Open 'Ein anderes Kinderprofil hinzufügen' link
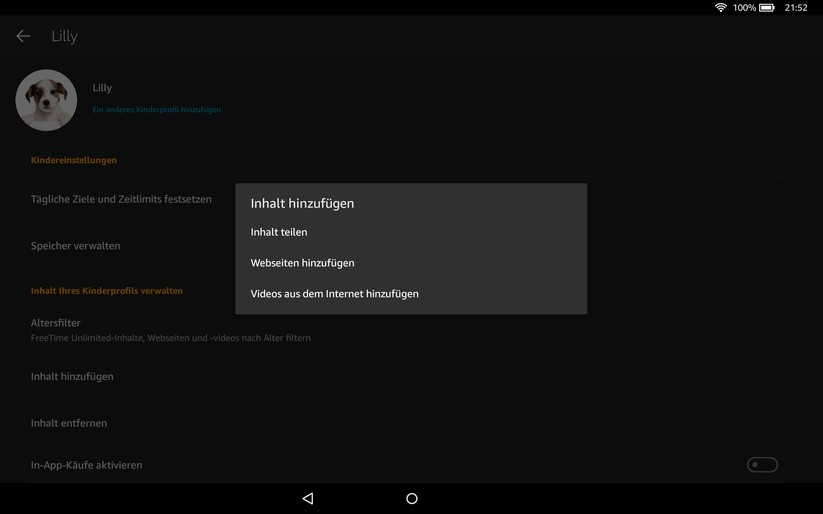 [x=157, y=109]
